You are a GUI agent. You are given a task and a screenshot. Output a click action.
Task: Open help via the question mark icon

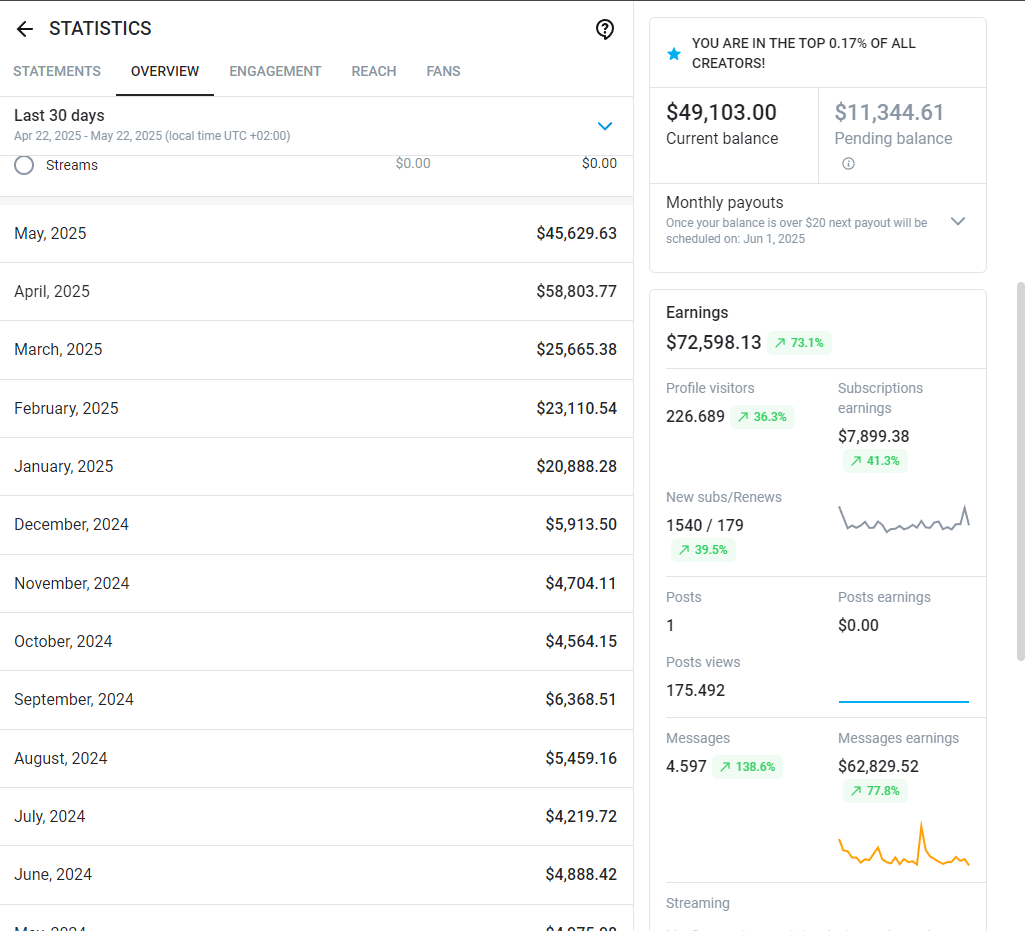click(x=605, y=29)
